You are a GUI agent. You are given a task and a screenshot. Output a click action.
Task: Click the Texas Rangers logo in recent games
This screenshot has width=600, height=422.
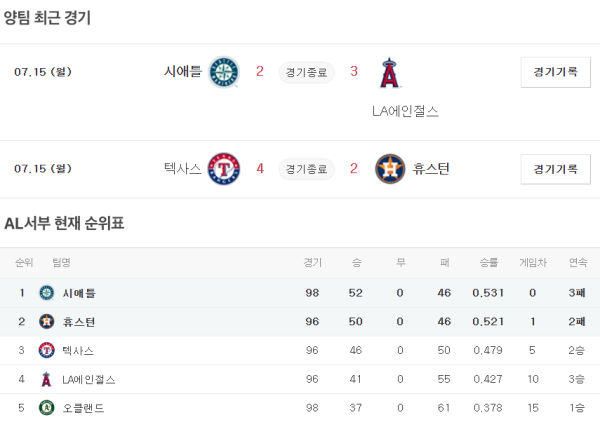pos(224,169)
